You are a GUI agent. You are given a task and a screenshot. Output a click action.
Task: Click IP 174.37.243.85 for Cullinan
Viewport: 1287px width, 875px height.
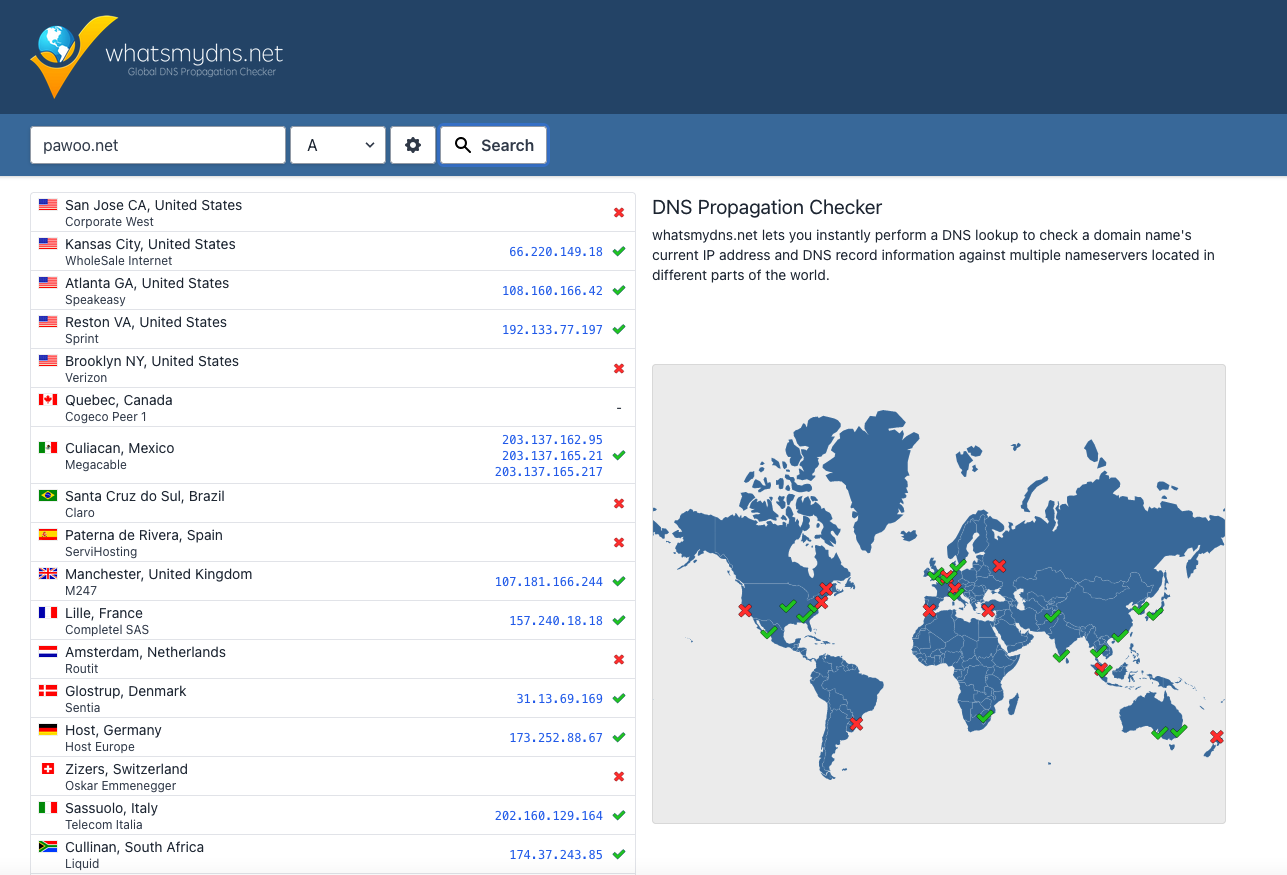(x=555, y=855)
